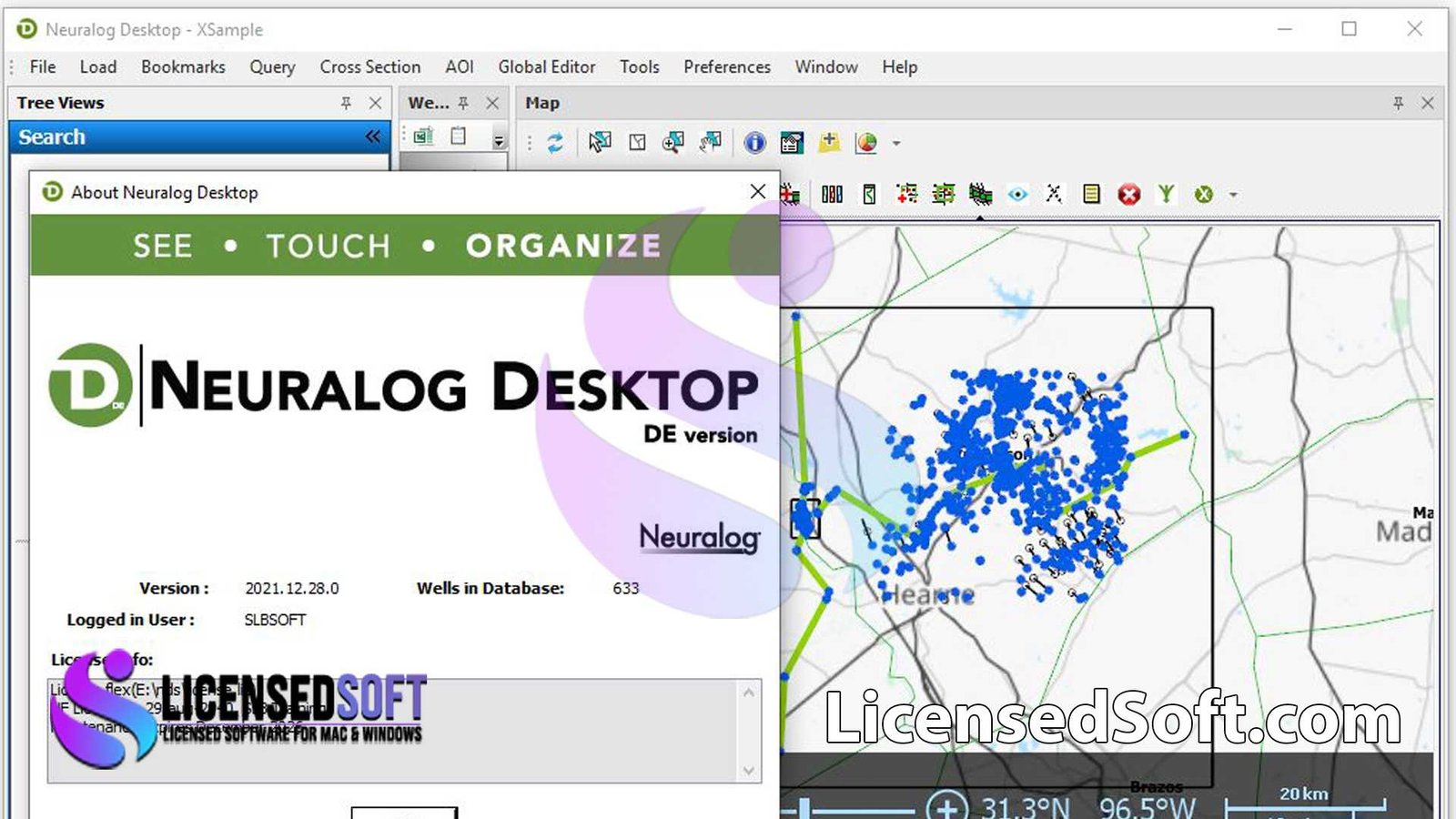Click the red-green well points icon
1456x819 pixels.
tap(906, 194)
